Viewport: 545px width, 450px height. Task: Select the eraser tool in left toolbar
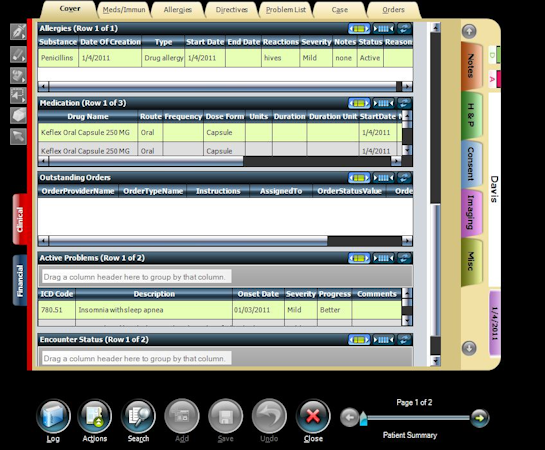18,115
